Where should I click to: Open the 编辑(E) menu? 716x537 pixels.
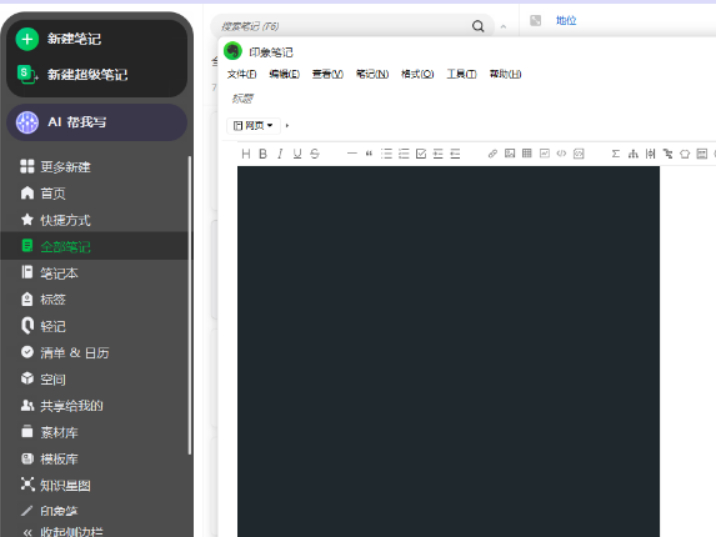pyautogui.click(x=284, y=74)
